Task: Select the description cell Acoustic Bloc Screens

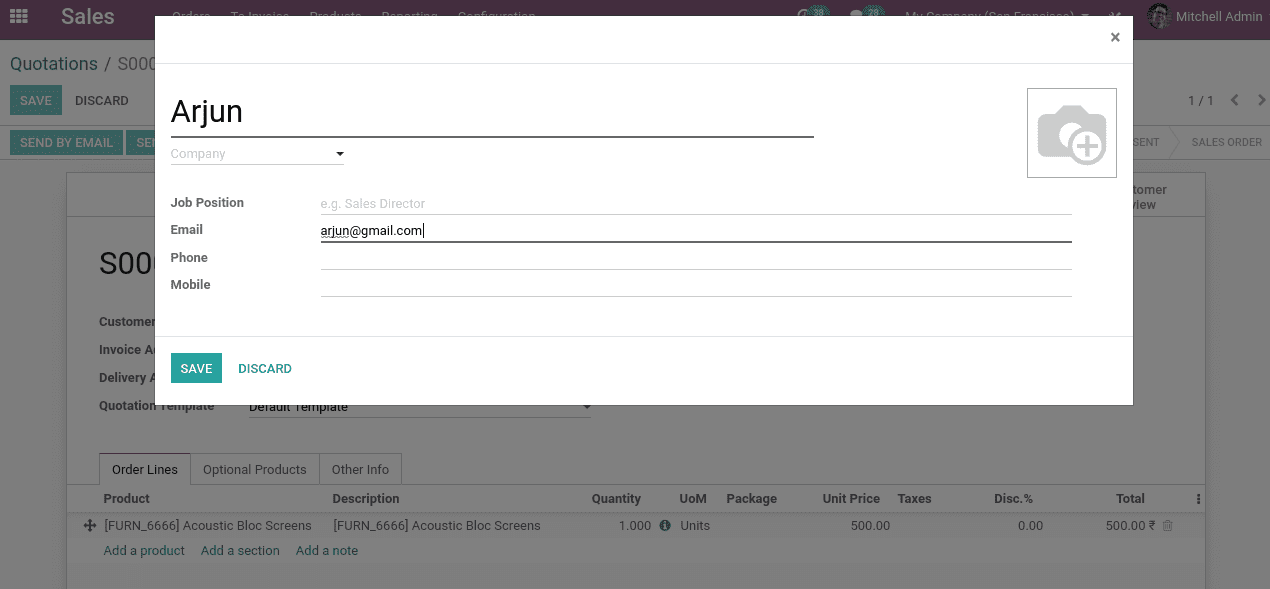Action: (437, 525)
